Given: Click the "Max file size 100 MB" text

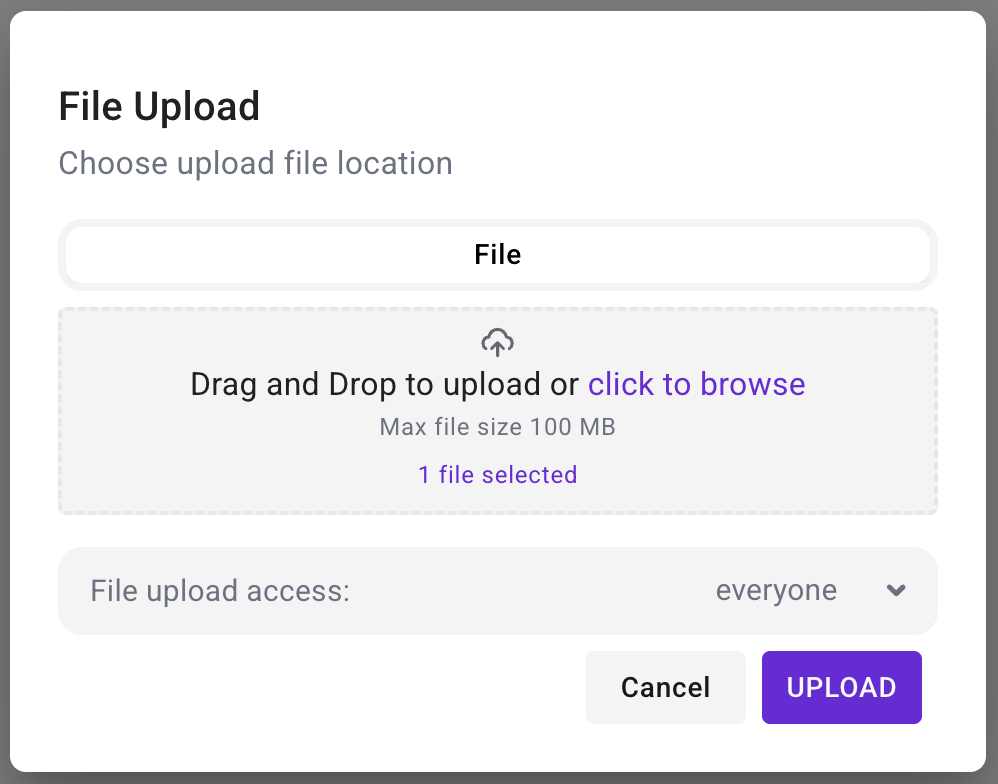Looking at the screenshot, I should pyautogui.click(x=498, y=428).
